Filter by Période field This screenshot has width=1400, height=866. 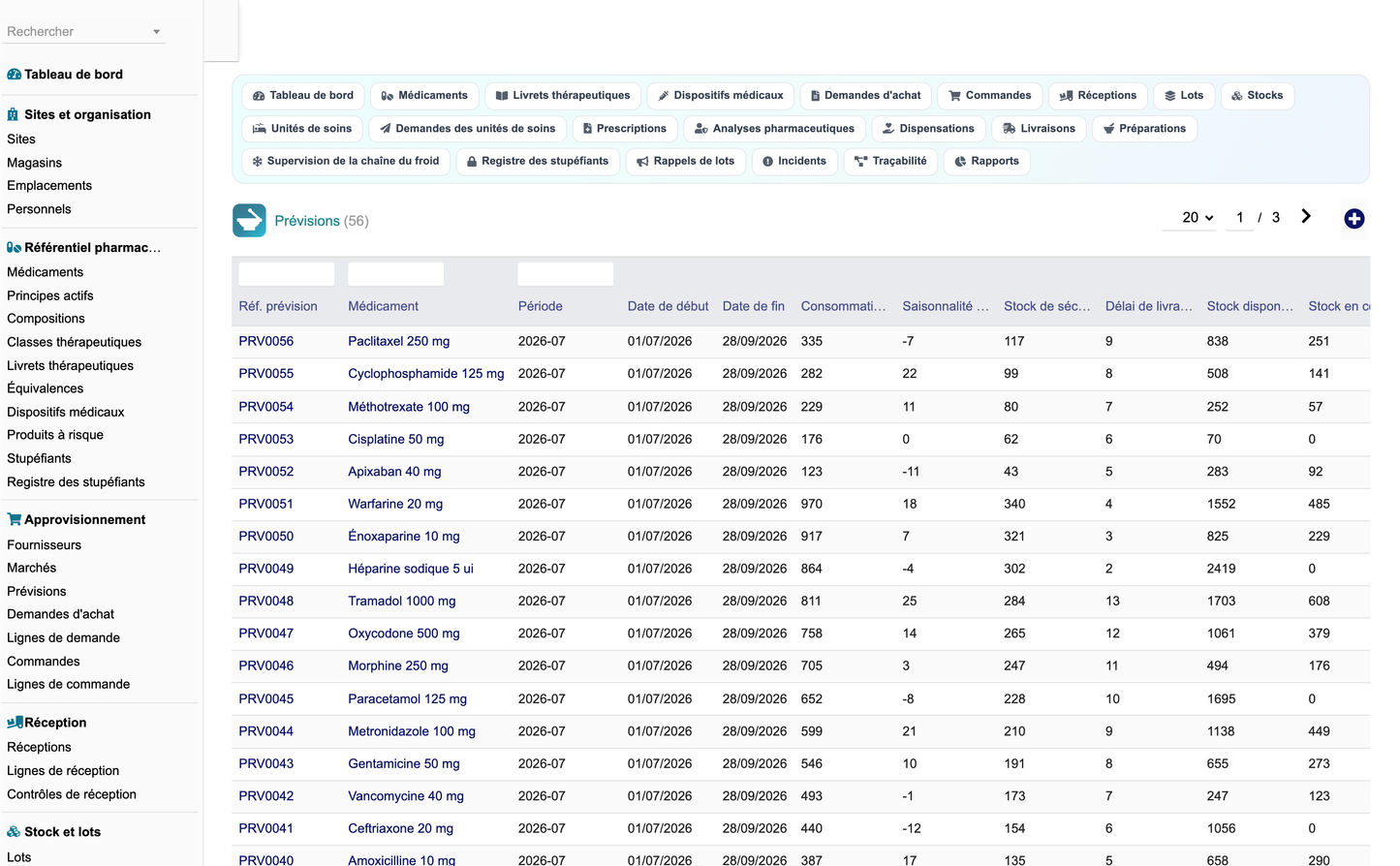[566, 274]
